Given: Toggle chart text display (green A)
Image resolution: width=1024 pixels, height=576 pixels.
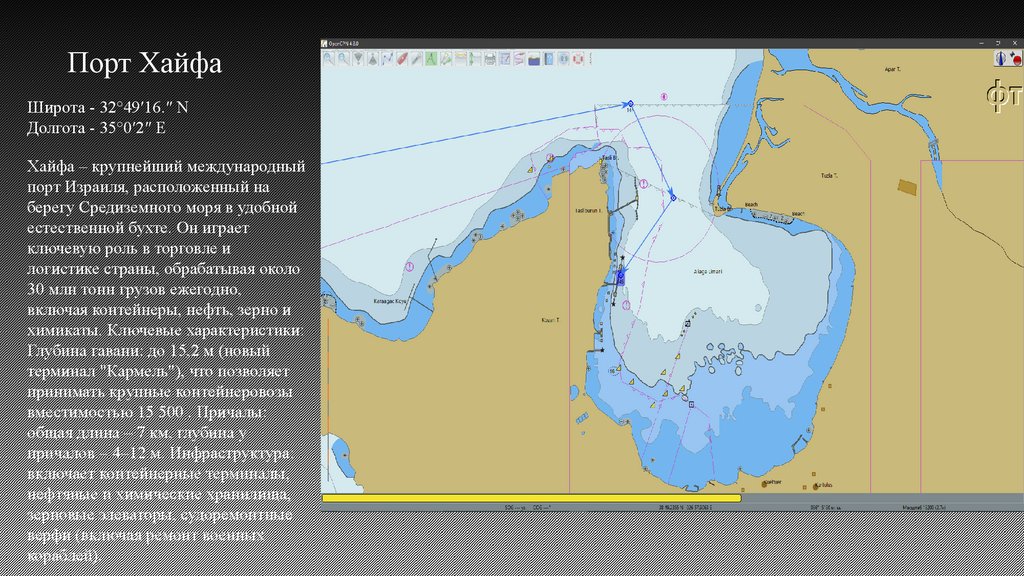Looking at the screenshot, I should (431, 59).
